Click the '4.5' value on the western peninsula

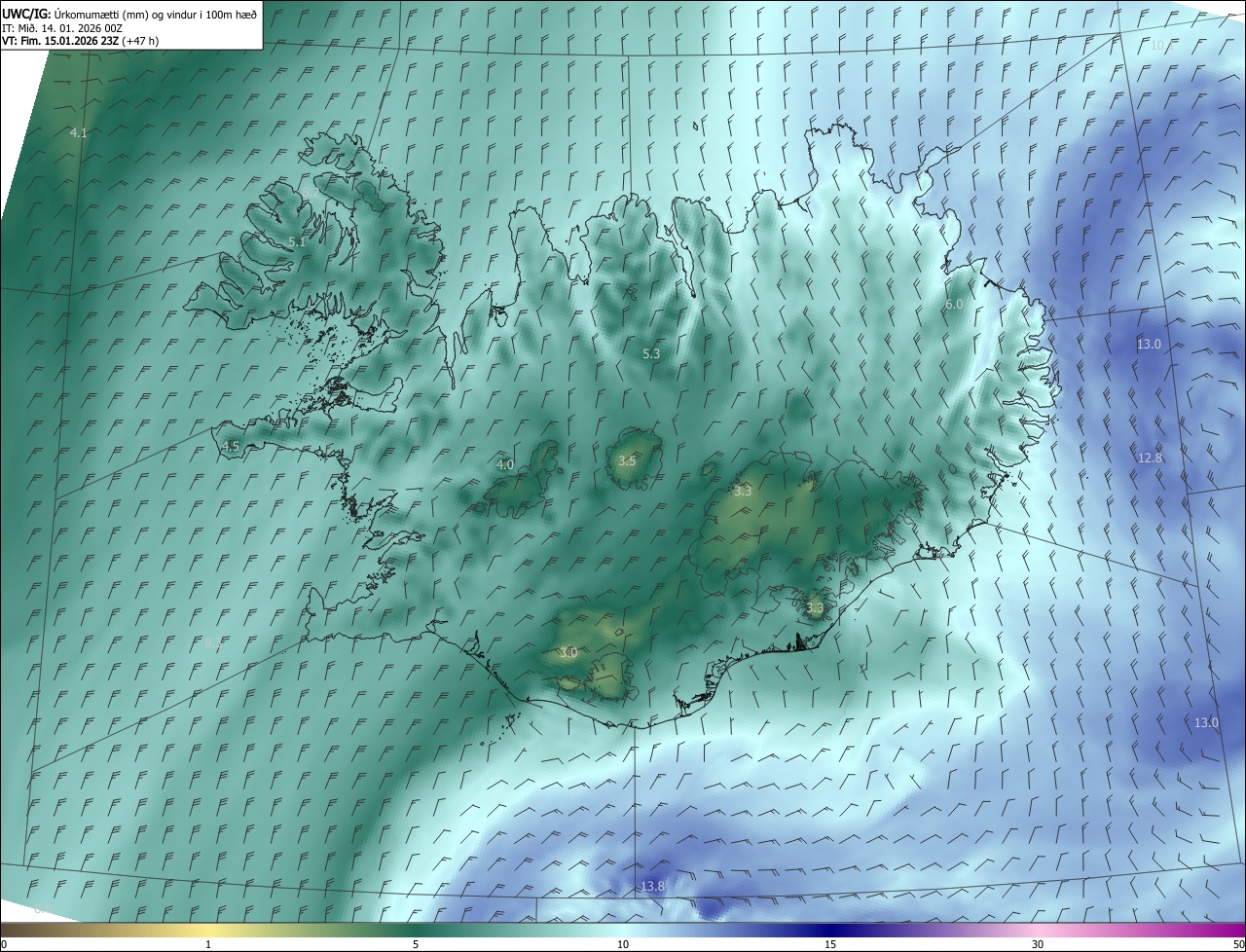click(231, 447)
